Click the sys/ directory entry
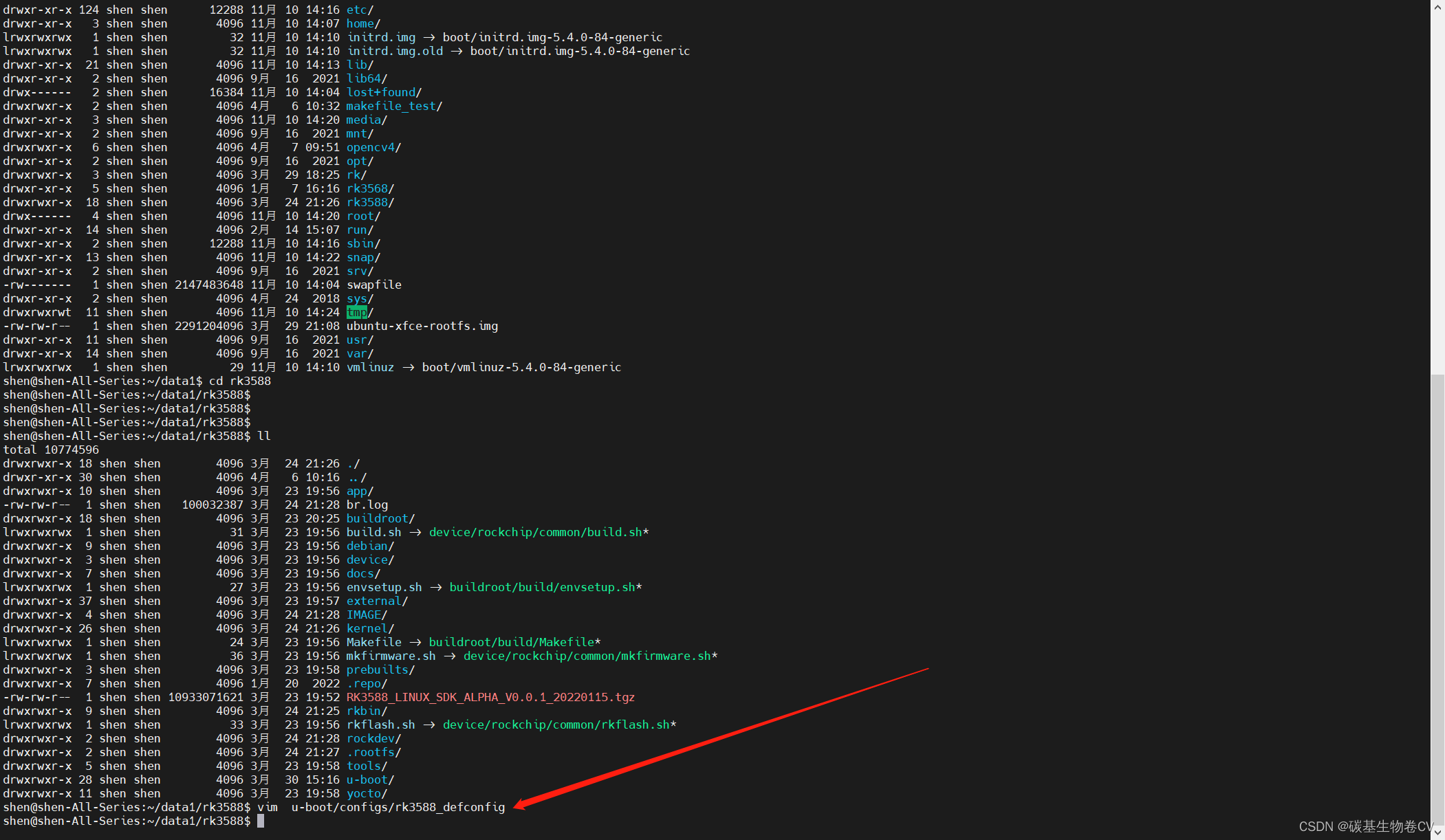This screenshot has width=1445, height=840. (360, 298)
